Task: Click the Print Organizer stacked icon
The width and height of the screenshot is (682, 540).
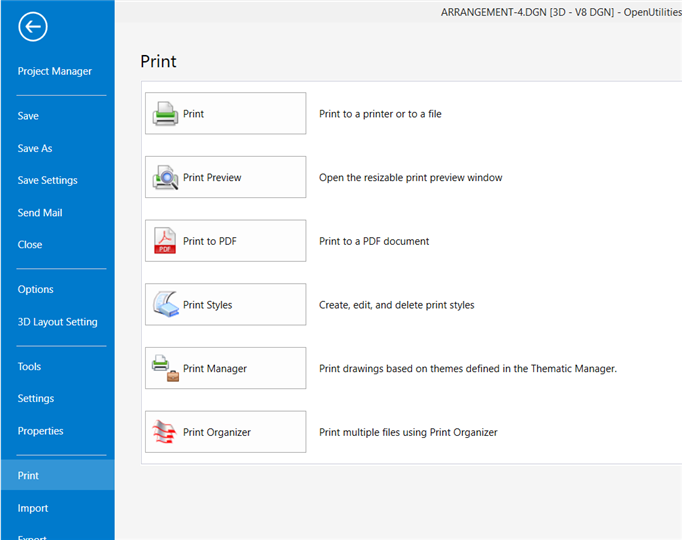Action: pos(165,432)
